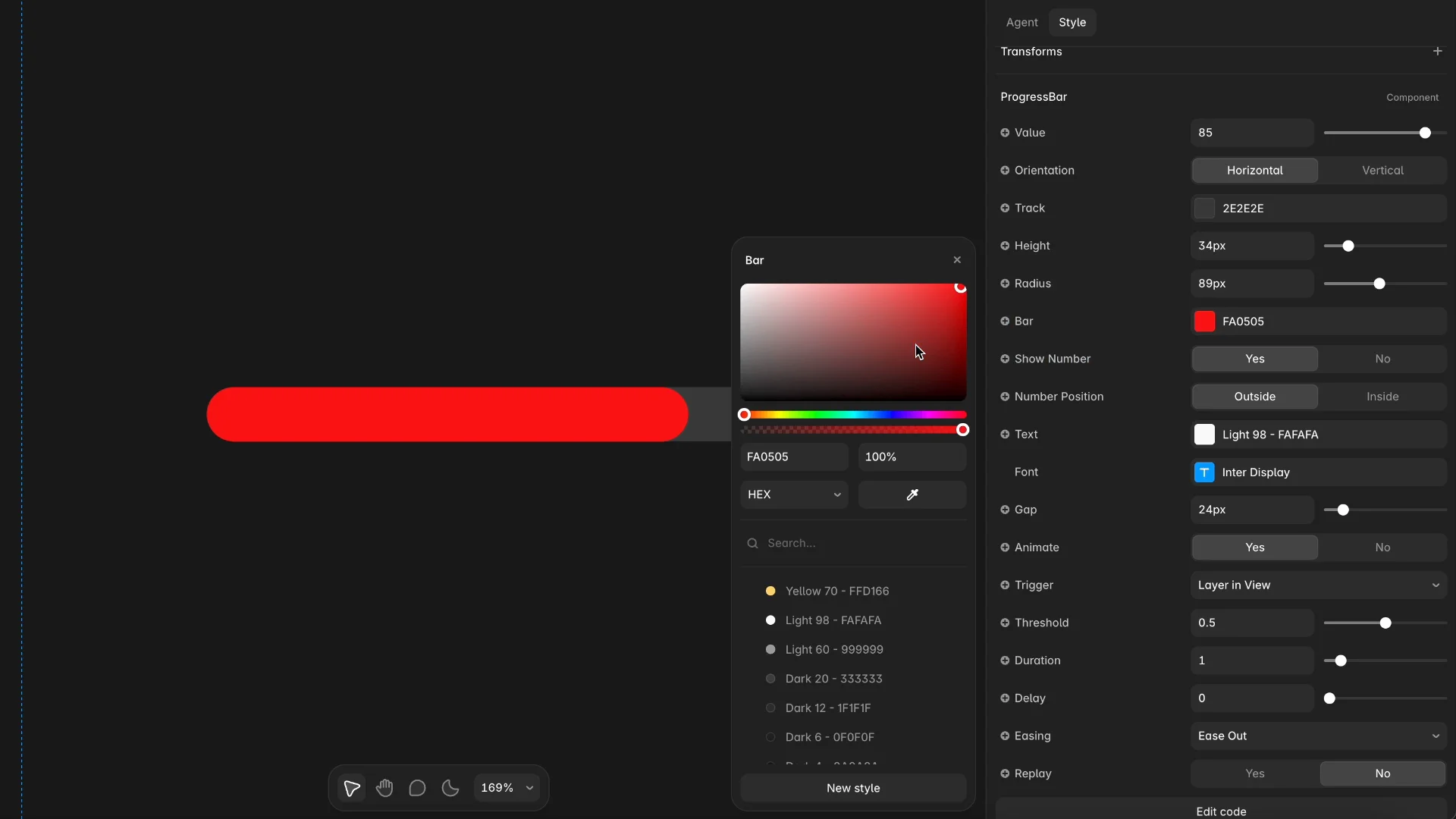Click the hex code input FA0505
The width and height of the screenshot is (1456, 819).
coord(794,457)
